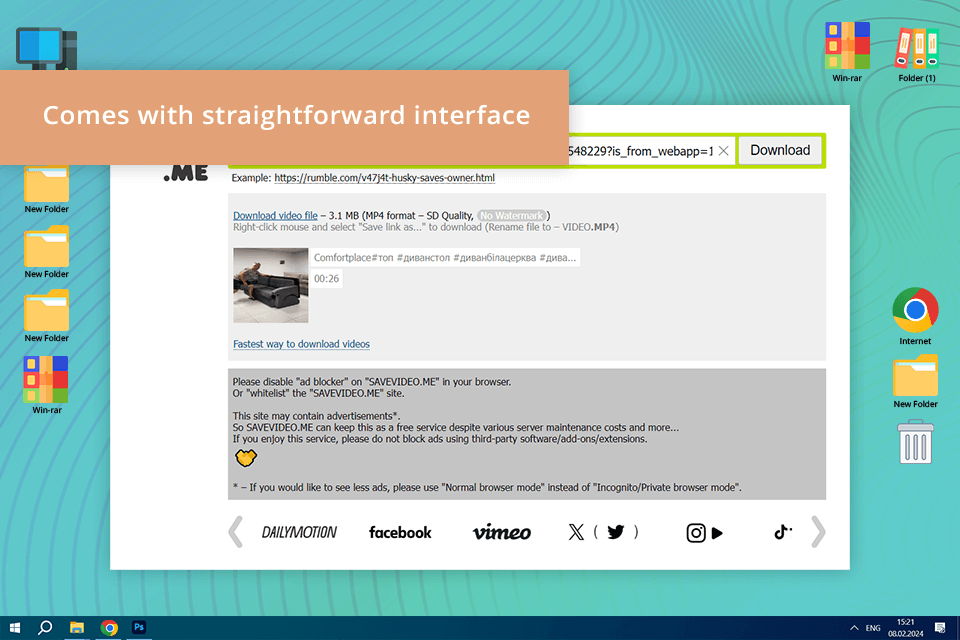
Task: Choose the Vimeo logo
Action: point(501,533)
